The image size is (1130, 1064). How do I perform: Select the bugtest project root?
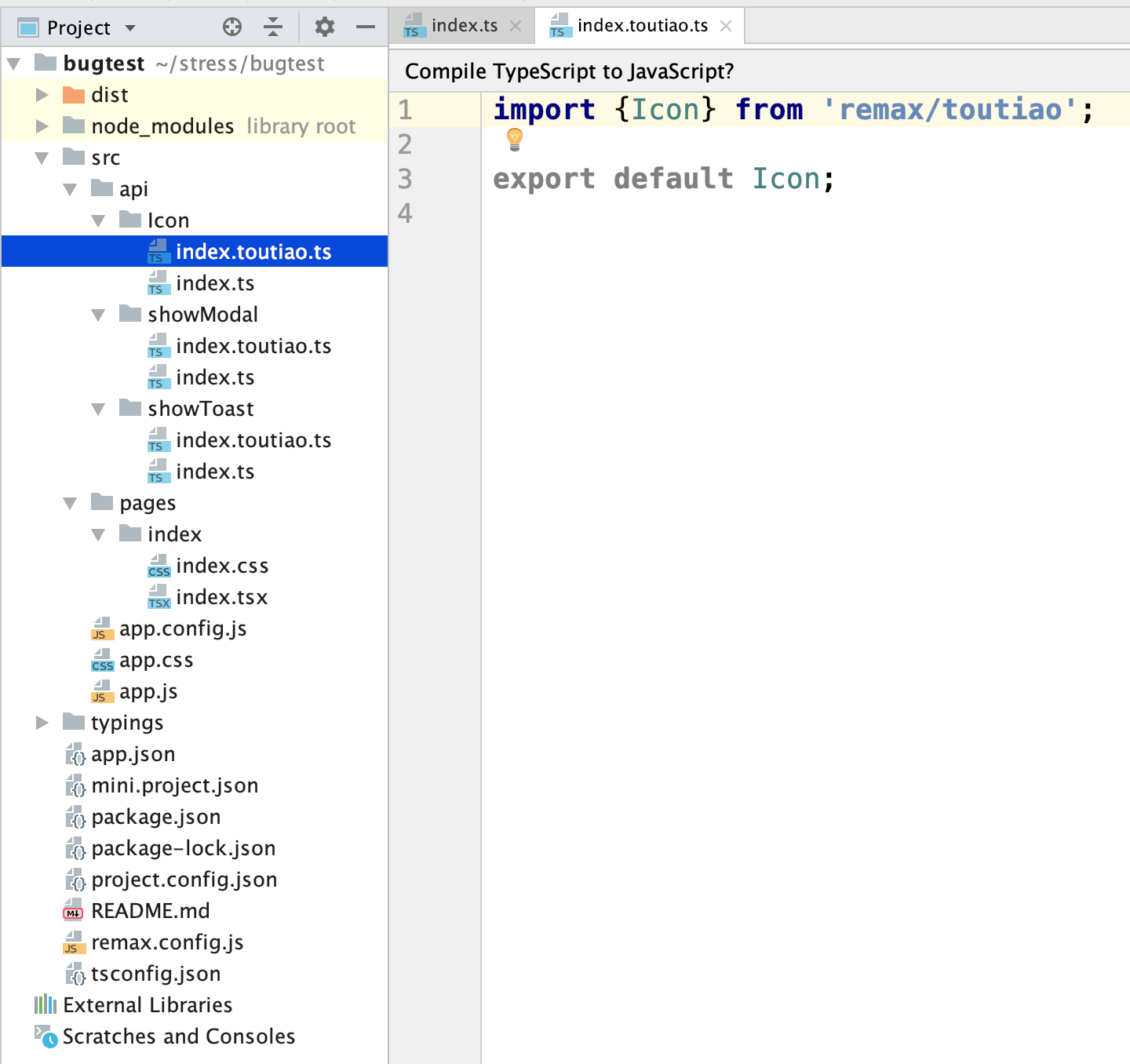coord(104,64)
